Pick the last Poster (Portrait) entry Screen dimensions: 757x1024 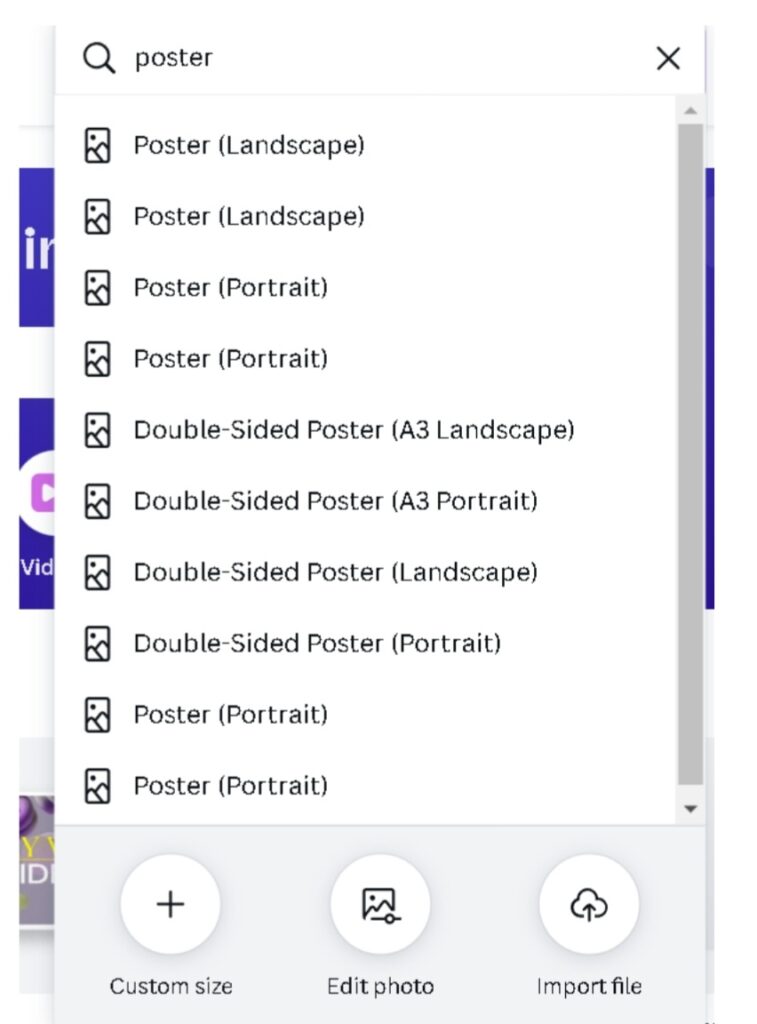coord(365,786)
